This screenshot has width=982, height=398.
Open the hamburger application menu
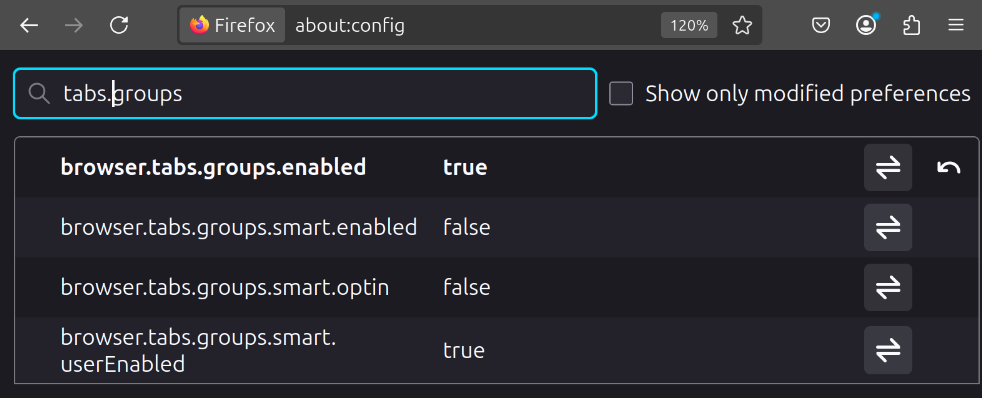click(956, 26)
